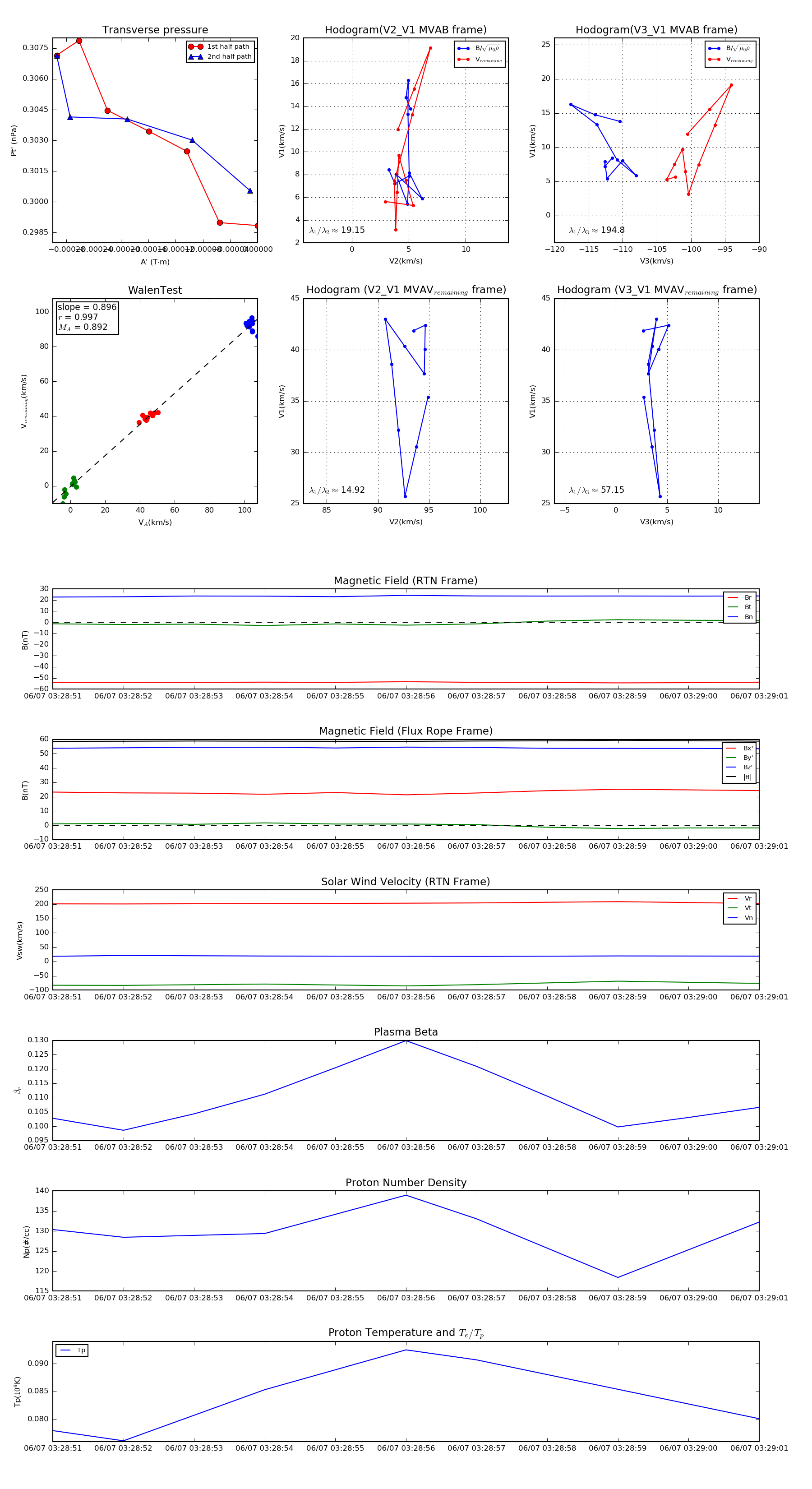The height and width of the screenshot is (1489, 812).
Task: Select the Bt legend entry
Action: click(740, 607)
